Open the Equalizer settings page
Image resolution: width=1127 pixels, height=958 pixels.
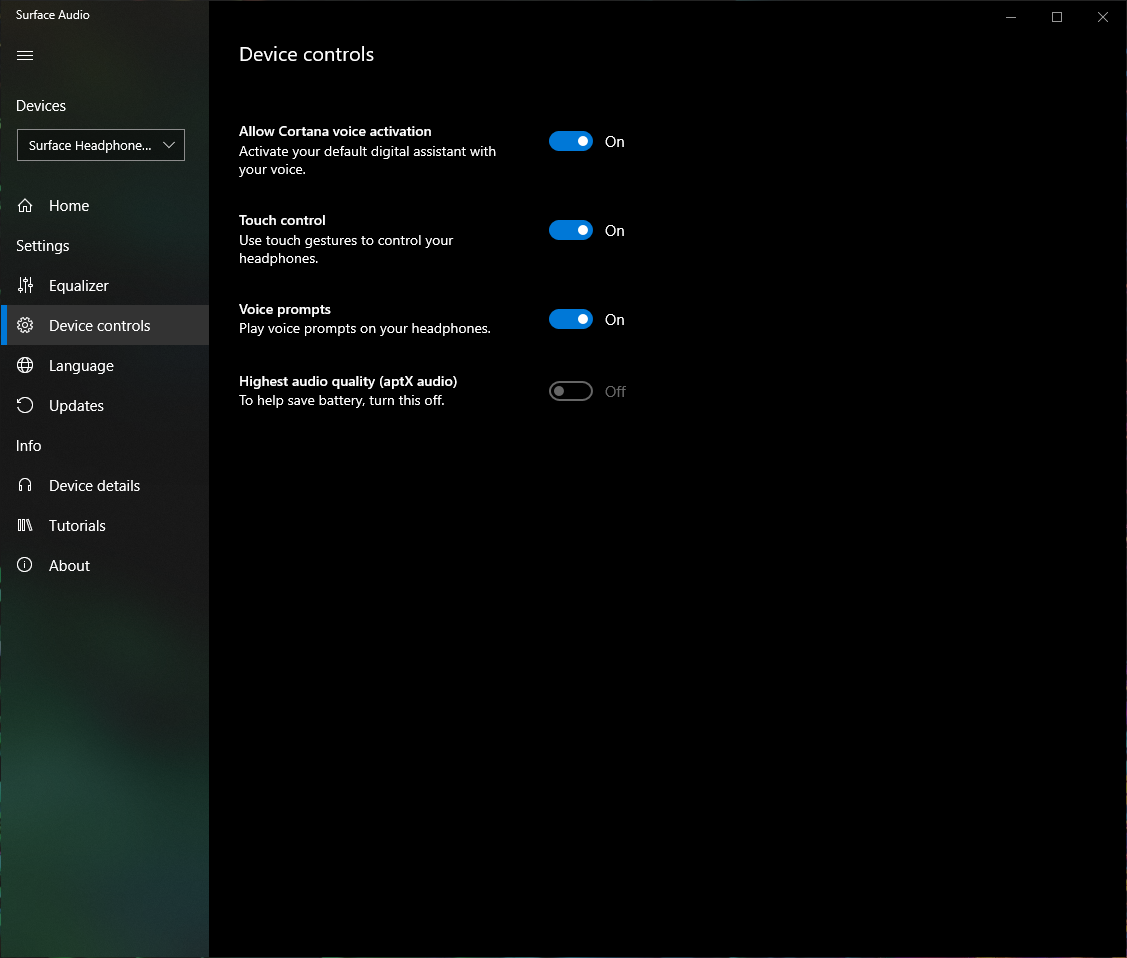(79, 286)
